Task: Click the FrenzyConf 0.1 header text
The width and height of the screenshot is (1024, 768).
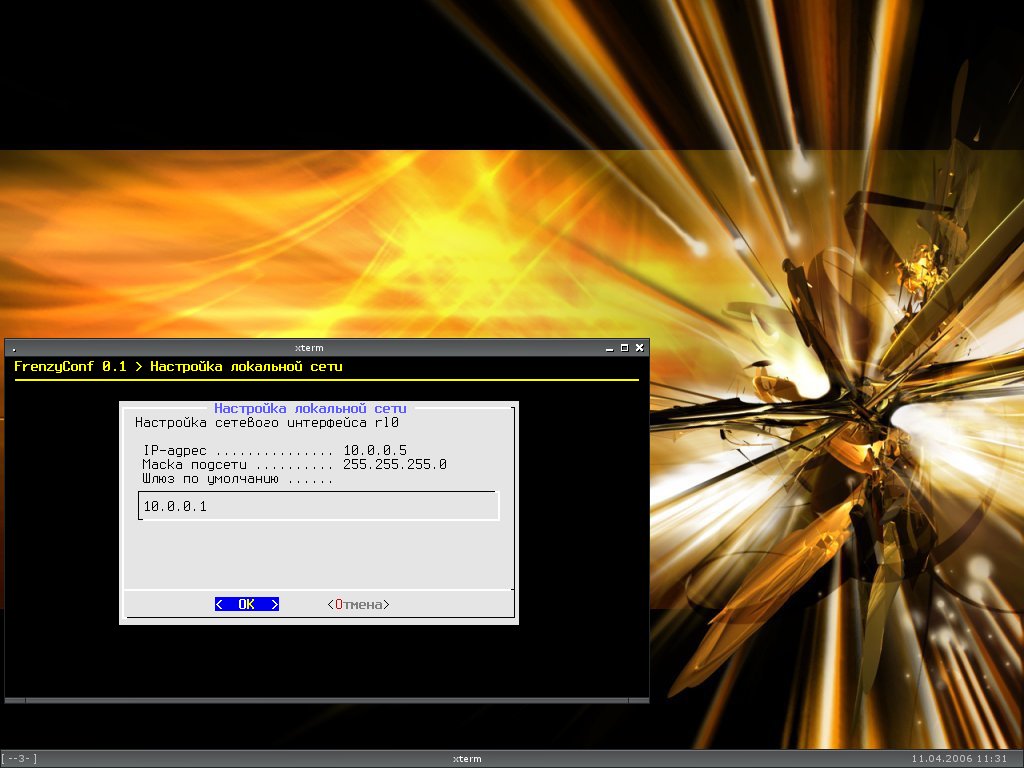Action: pyautogui.click(x=70, y=366)
